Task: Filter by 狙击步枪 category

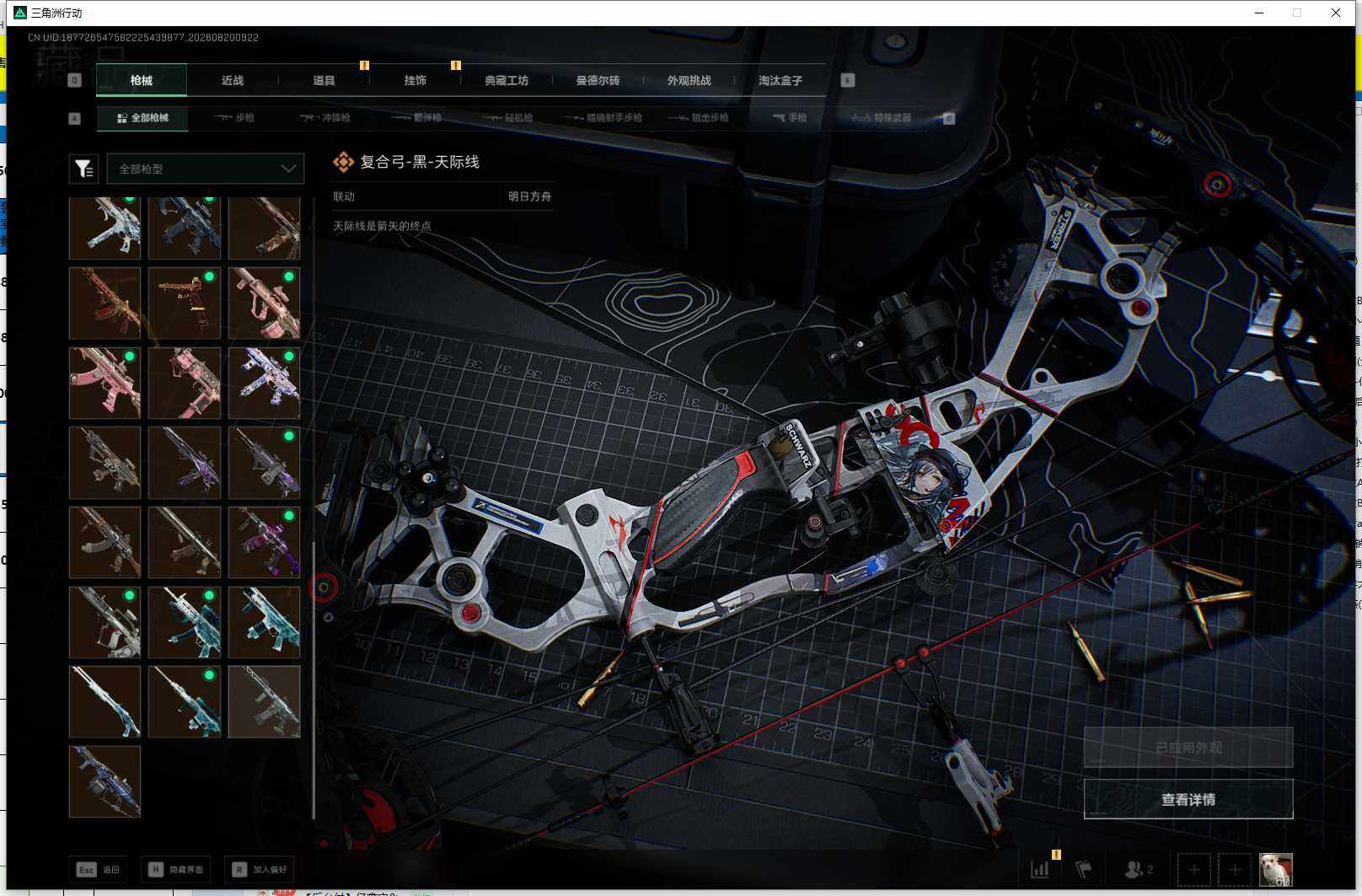Action: 699,118
